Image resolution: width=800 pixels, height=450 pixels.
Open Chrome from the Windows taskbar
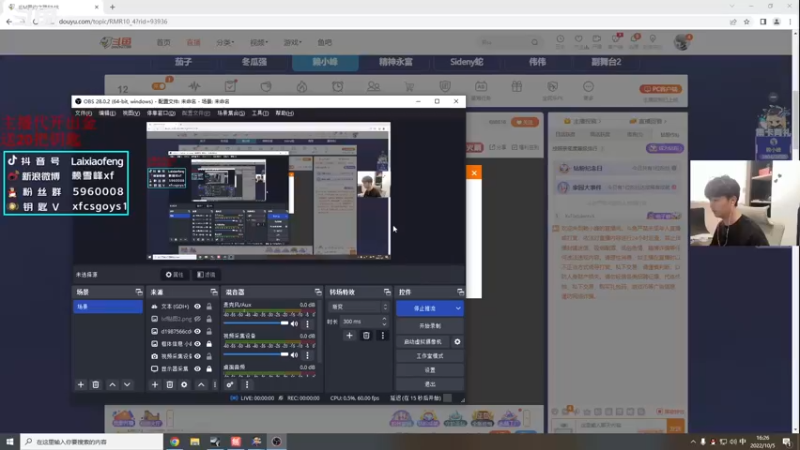click(174, 441)
